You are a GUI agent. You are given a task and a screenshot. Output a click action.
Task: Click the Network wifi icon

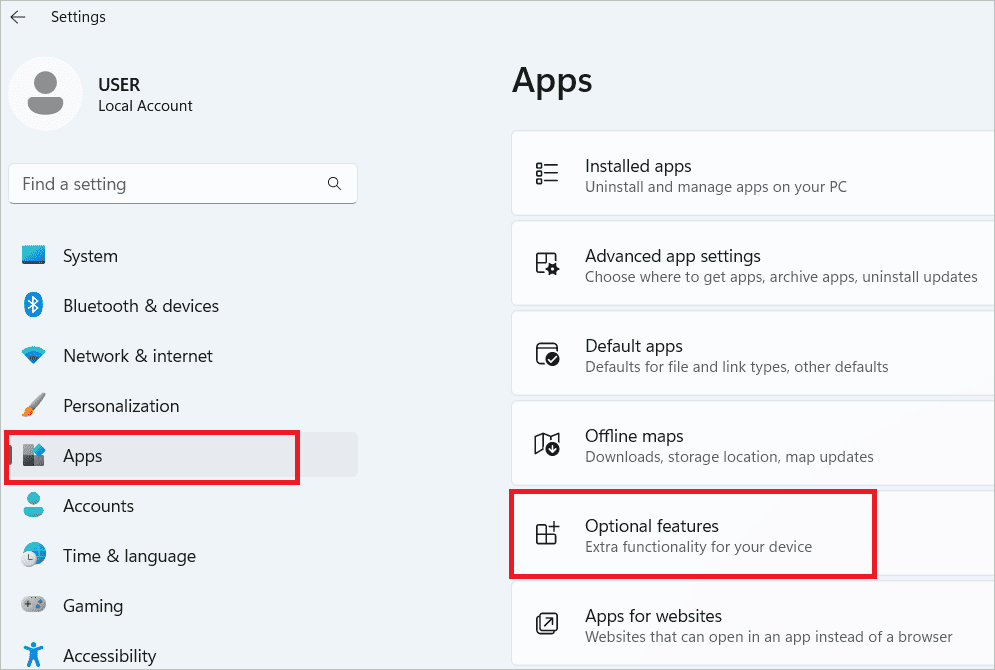click(x=33, y=355)
